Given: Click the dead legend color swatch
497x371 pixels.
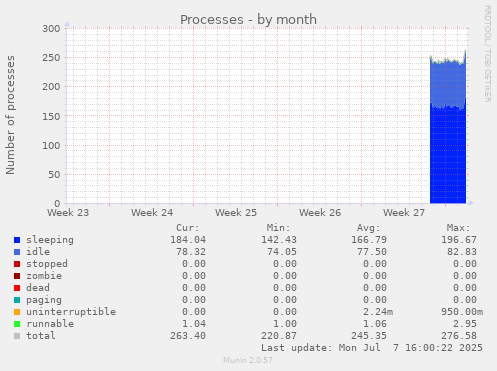Looking at the screenshot, I should (17, 288).
